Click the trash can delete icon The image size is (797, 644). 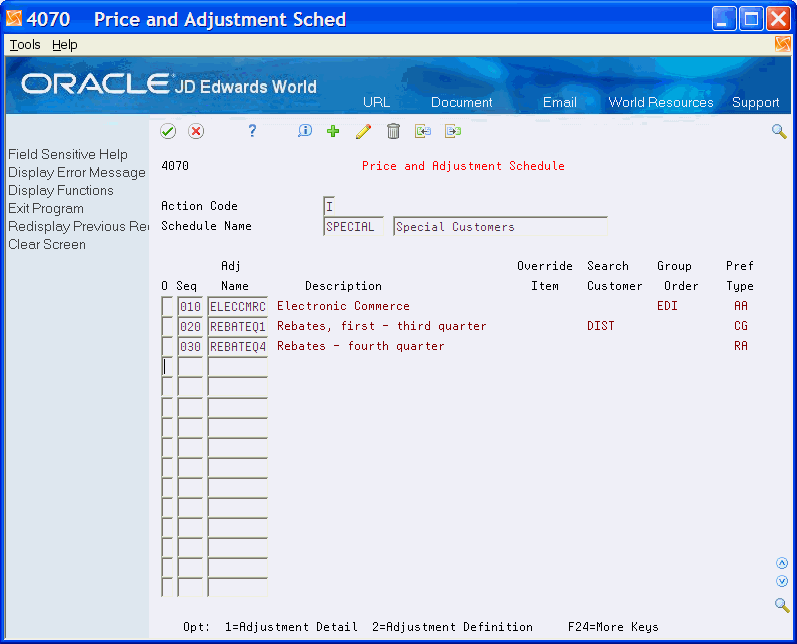pos(393,131)
